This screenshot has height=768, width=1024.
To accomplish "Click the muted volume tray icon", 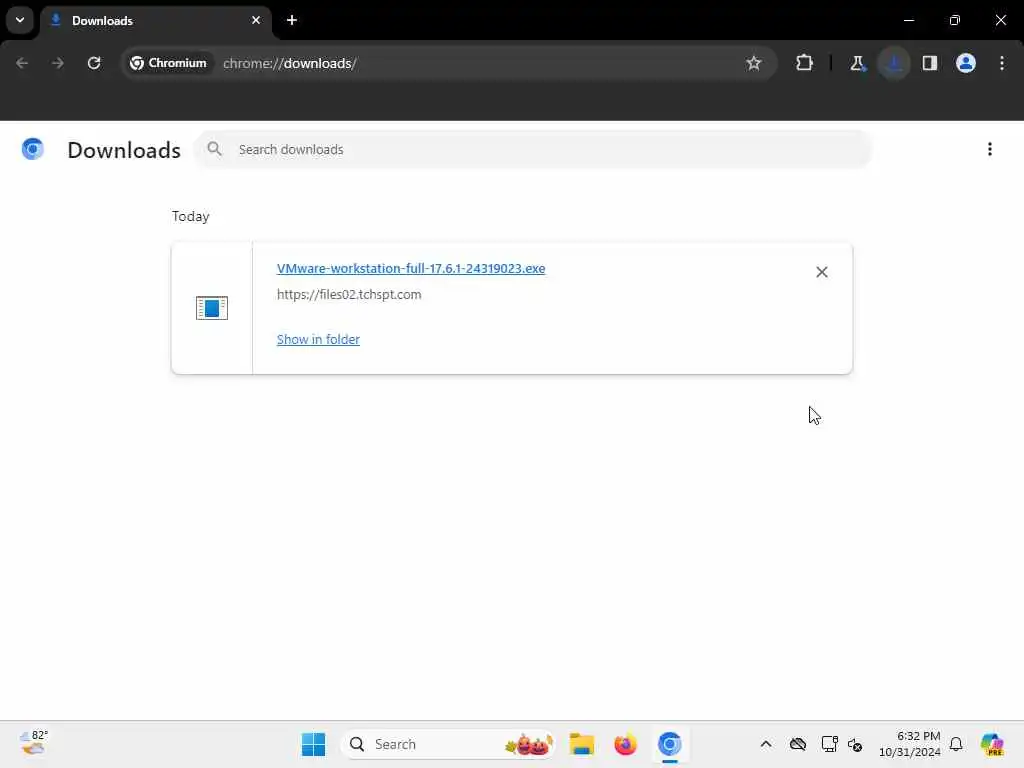I will point(855,744).
